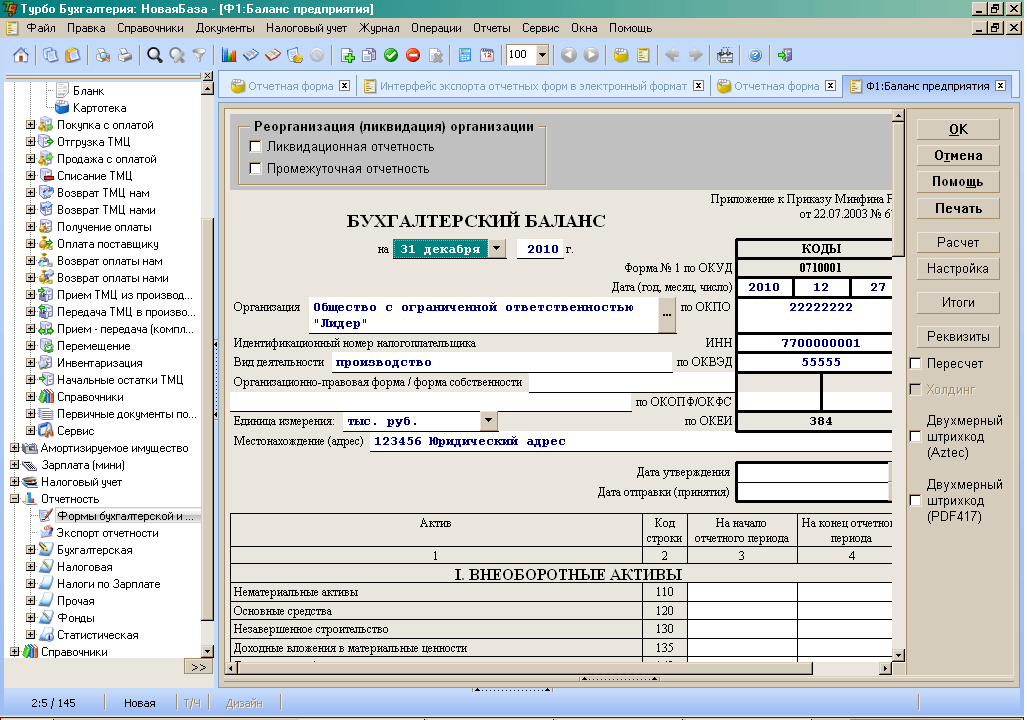Click the bar chart icon in the toolbar
1027x720 pixels.
click(229, 55)
